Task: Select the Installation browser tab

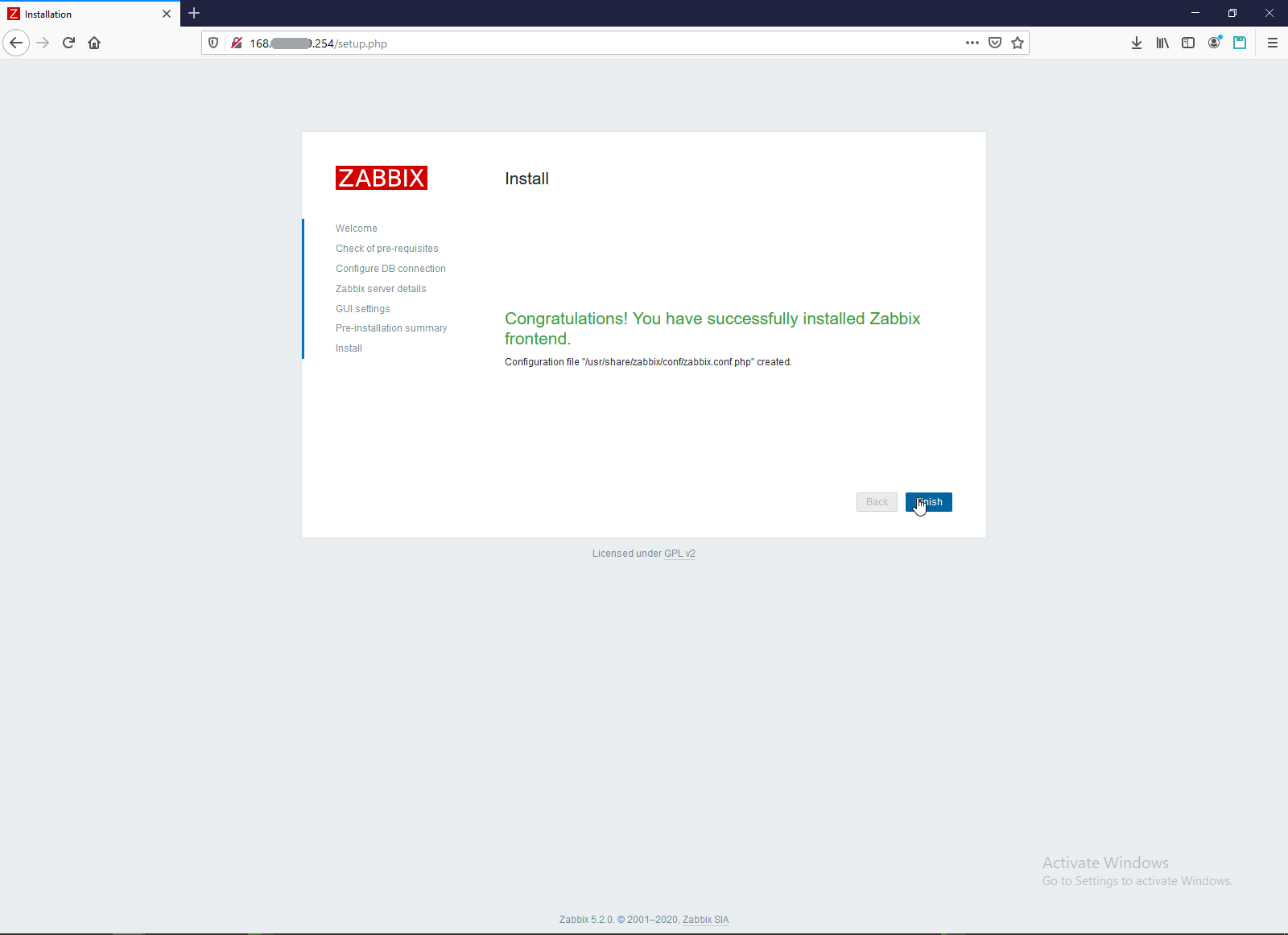Action: click(90, 14)
